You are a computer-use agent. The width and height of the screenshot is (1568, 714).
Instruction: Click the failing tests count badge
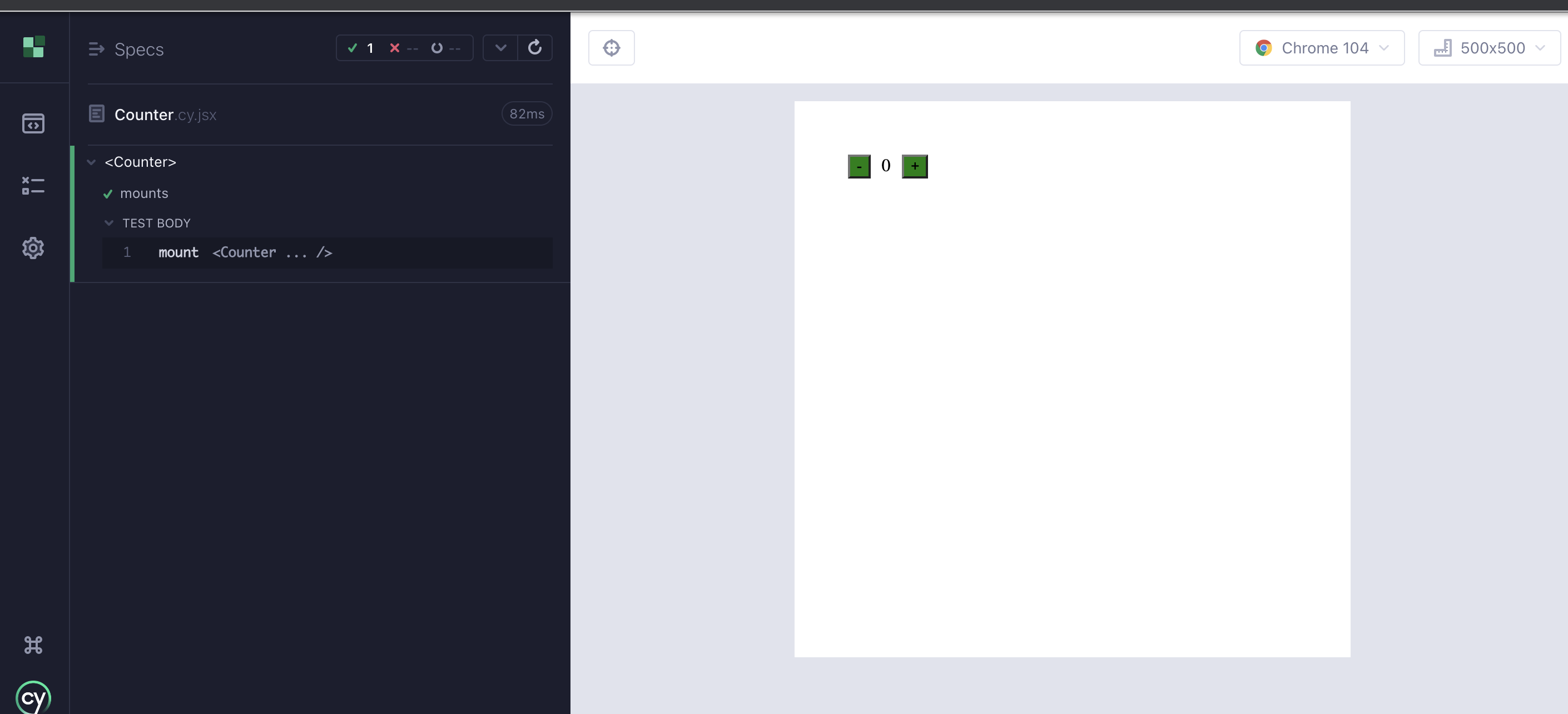(x=404, y=47)
